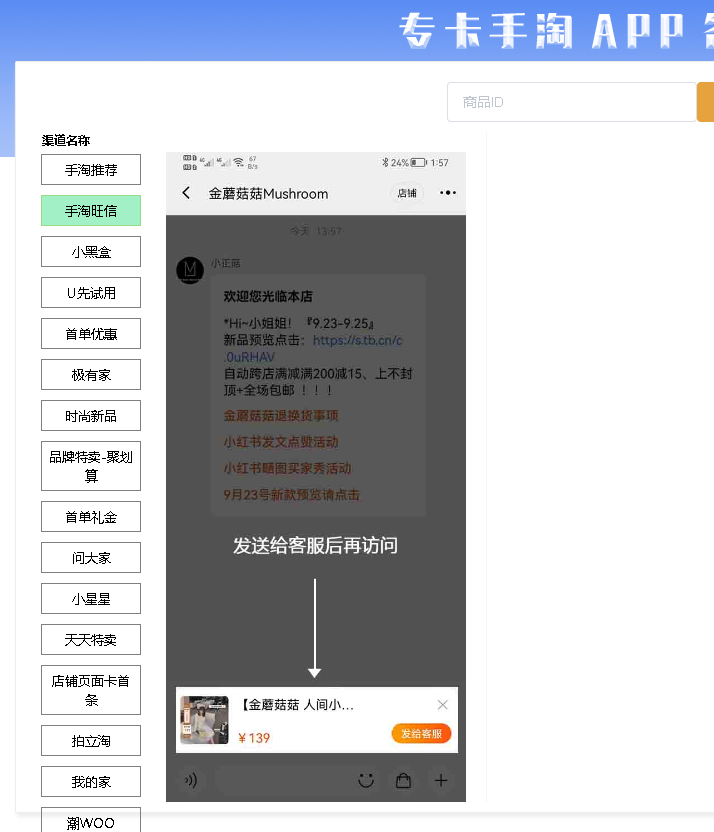The image size is (714, 832).
Task: Choose the 潮WOO channel
Action: pos(91,821)
